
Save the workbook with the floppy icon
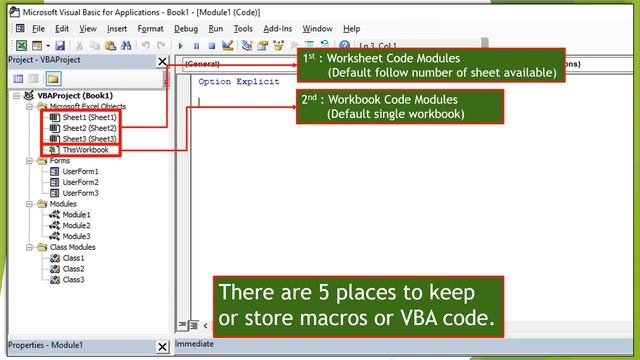[60, 45]
